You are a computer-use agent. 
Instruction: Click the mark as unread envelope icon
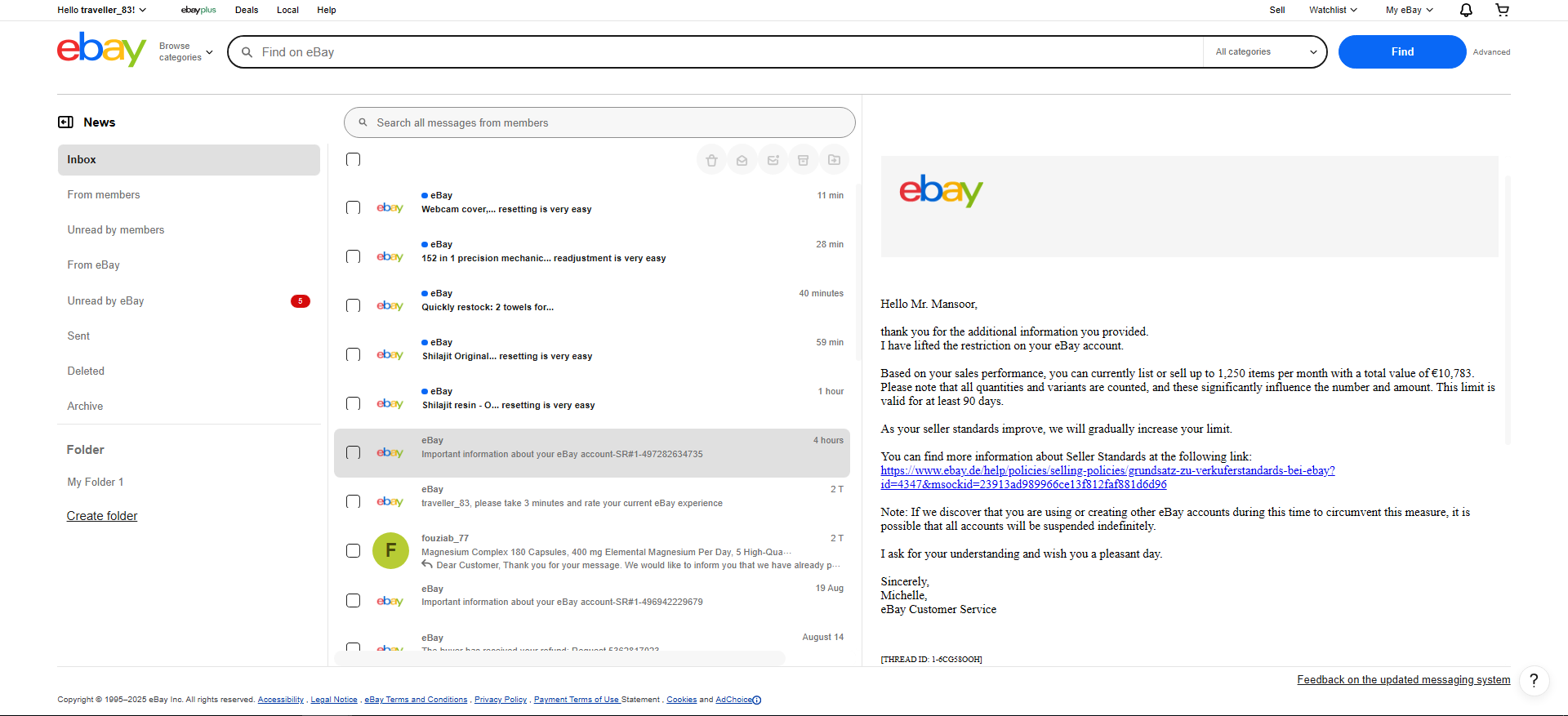pyautogui.click(x=773, y=160)
